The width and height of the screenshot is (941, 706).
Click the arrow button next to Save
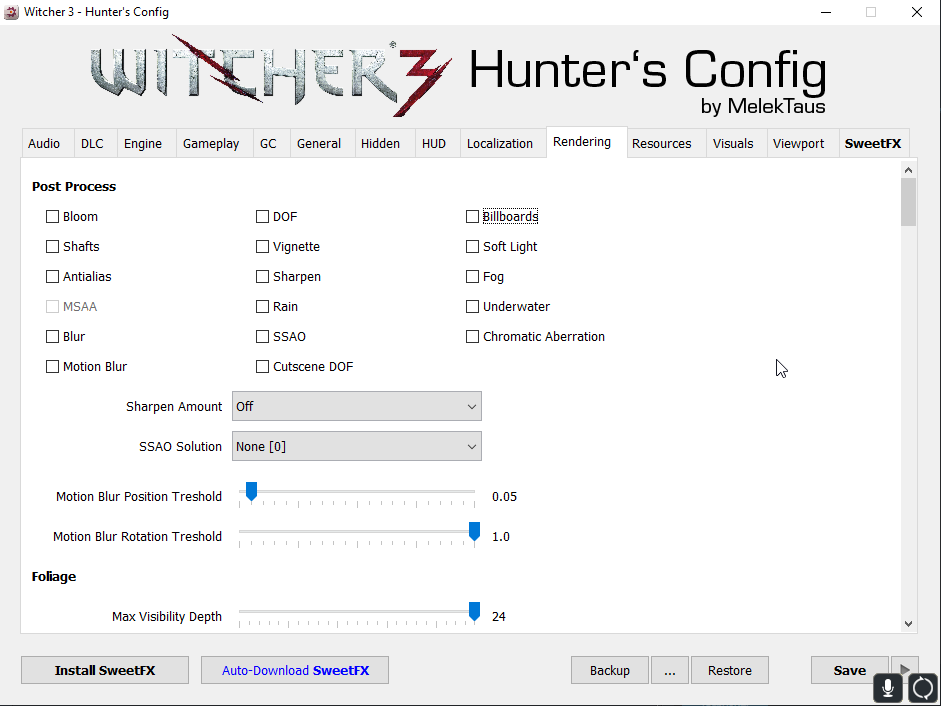point(905,670)
